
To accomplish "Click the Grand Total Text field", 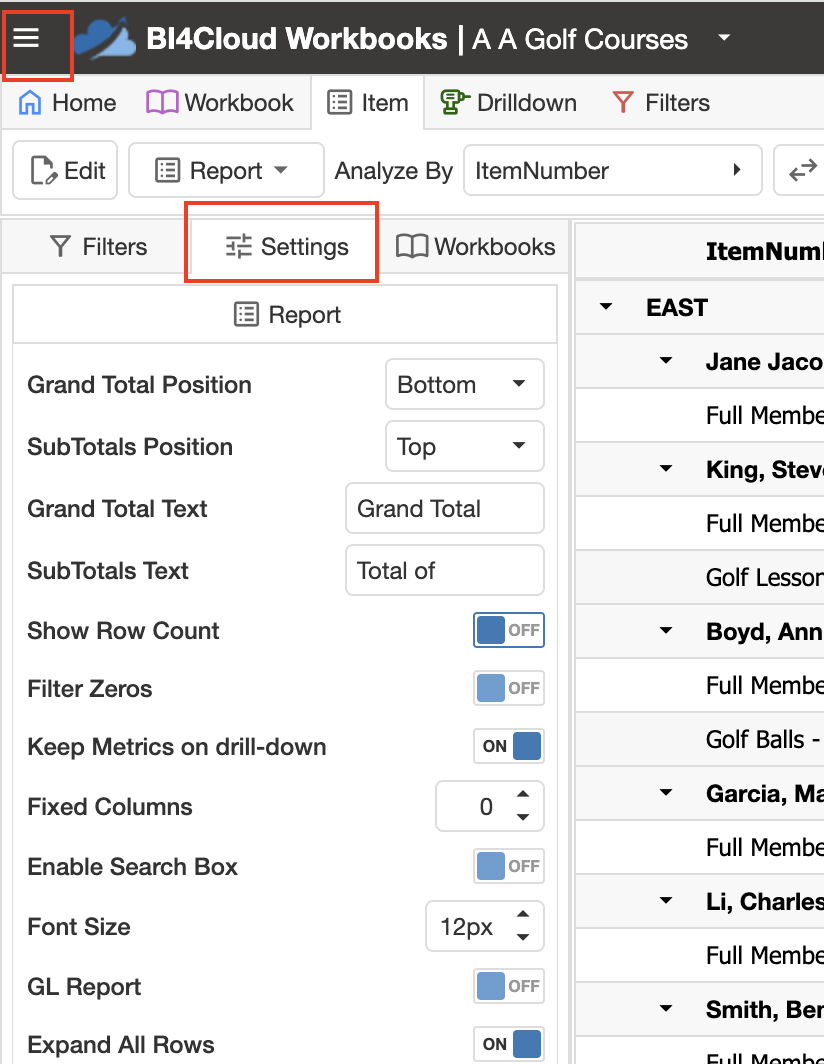I will [x=445, y=509].
